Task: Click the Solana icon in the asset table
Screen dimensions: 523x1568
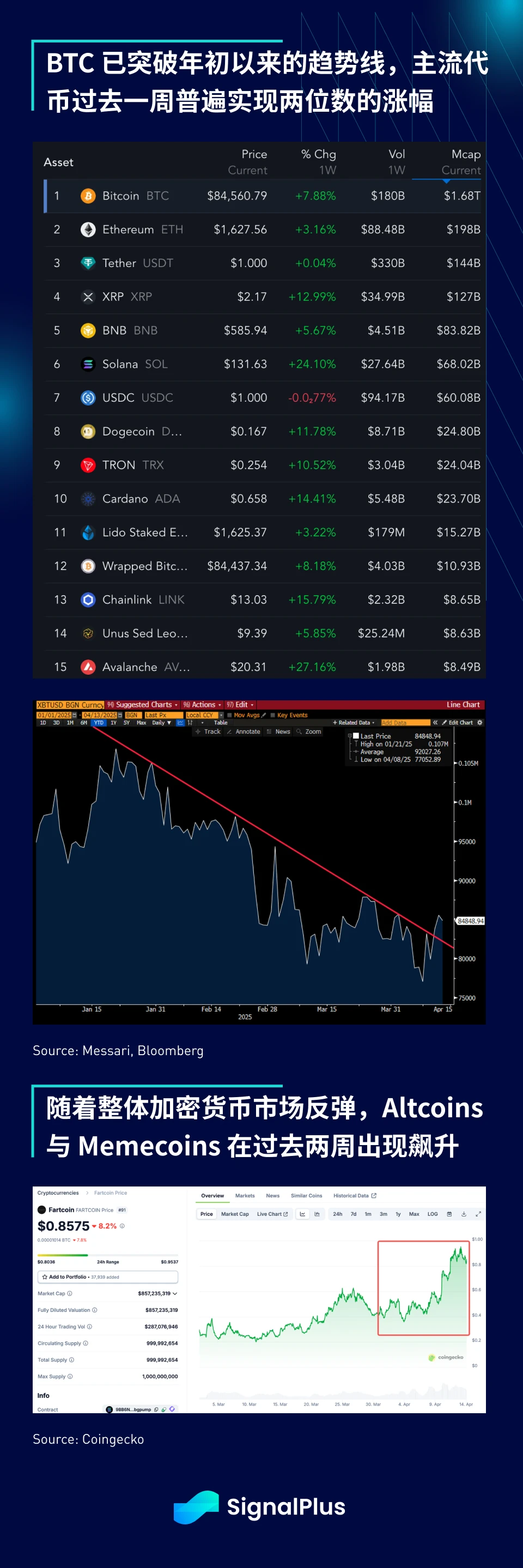Action: pyautogui.click(x=88, y=364)
